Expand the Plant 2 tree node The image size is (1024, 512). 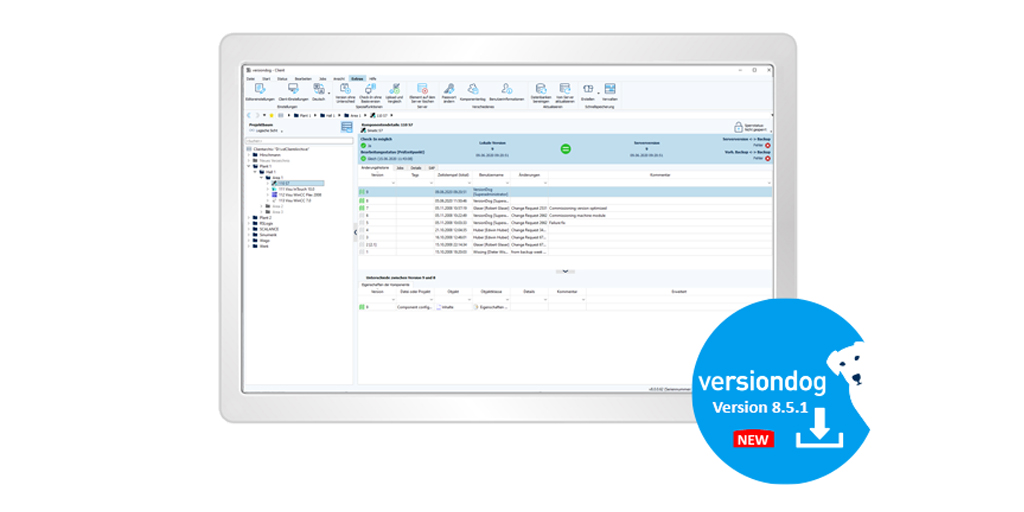click(248, 217)
